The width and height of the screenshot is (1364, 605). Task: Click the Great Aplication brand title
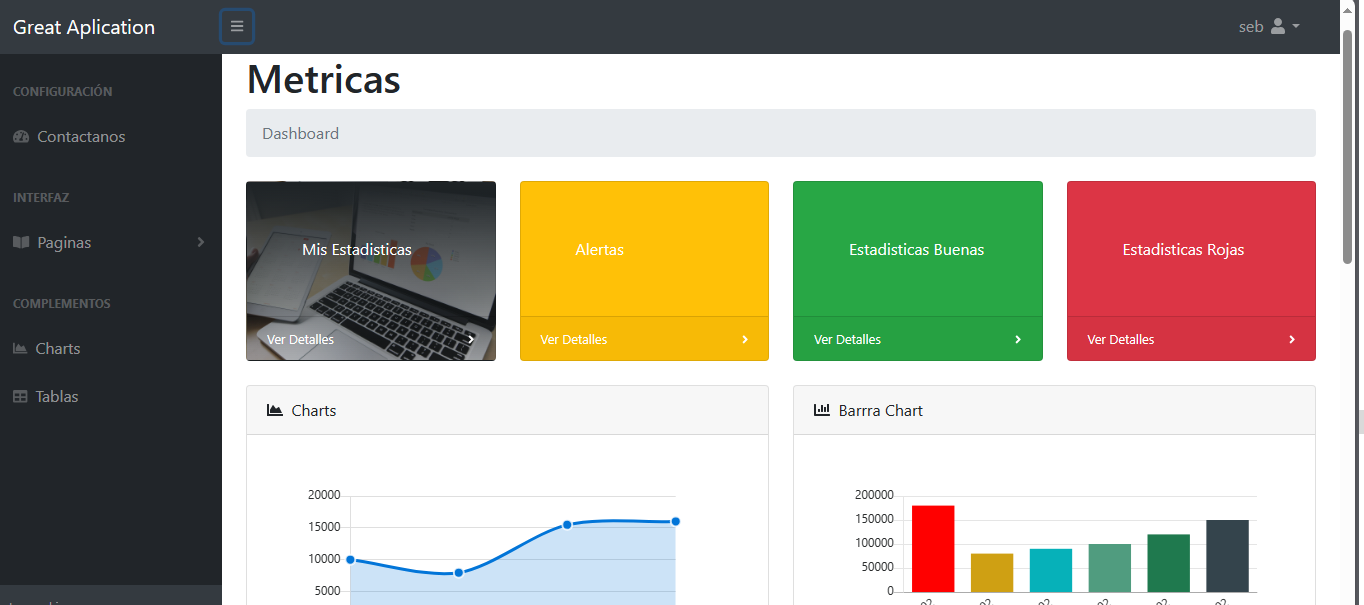click(84, 27)
